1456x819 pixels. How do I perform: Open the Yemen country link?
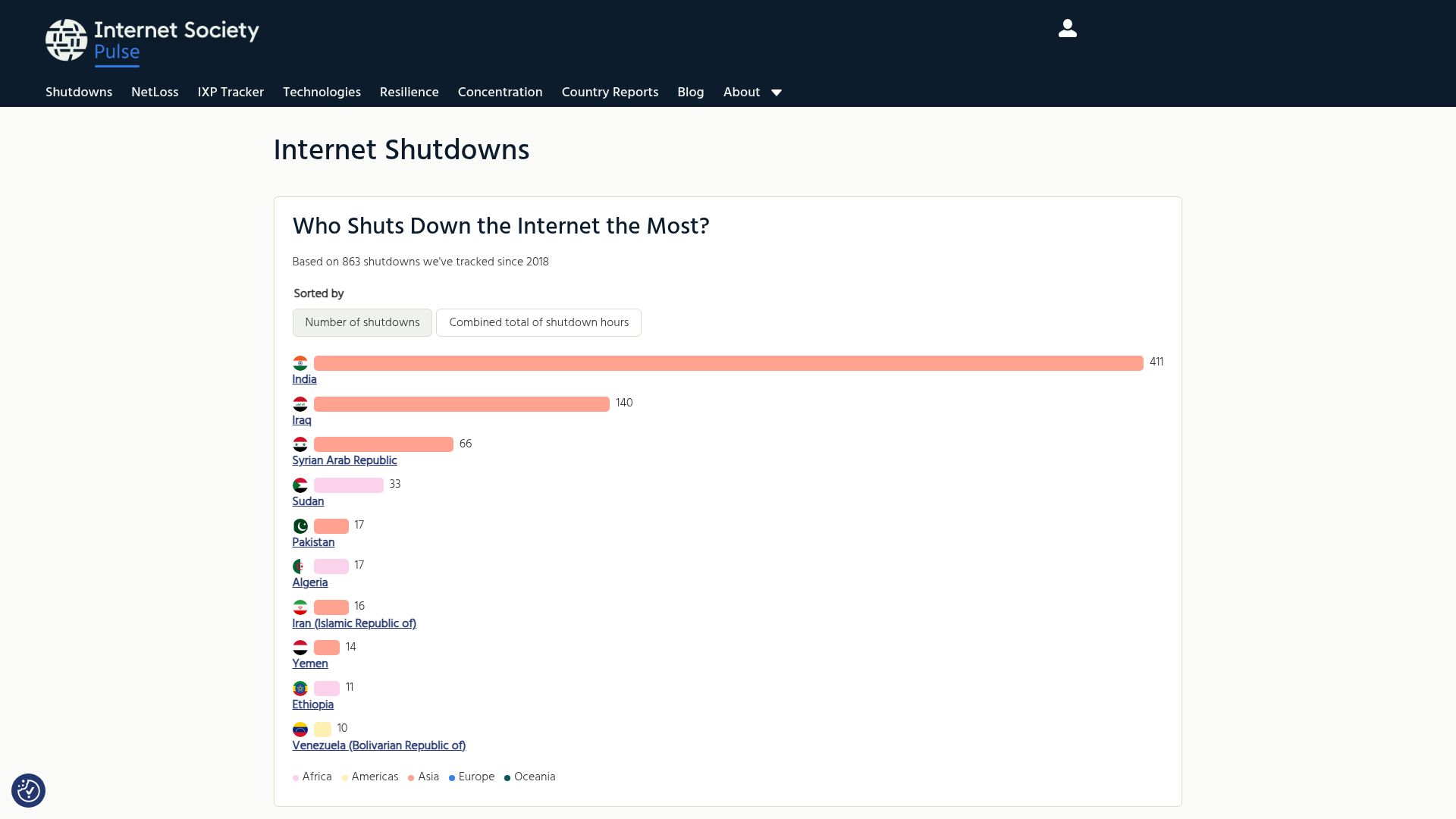point(310,664)
